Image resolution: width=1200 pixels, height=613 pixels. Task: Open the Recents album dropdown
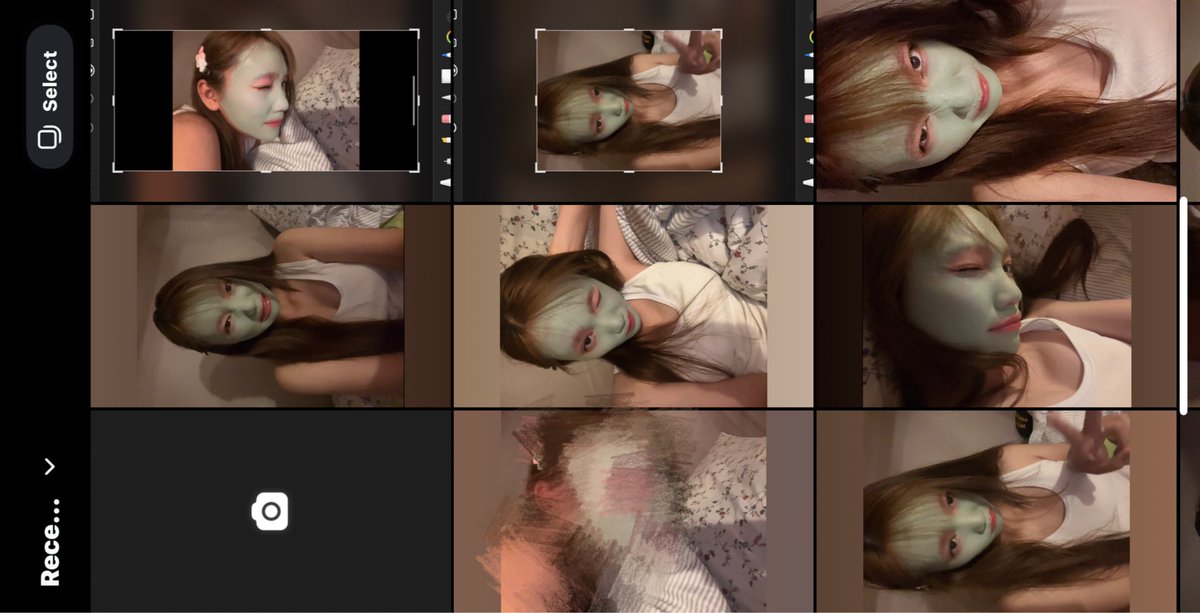pos(49,522)
